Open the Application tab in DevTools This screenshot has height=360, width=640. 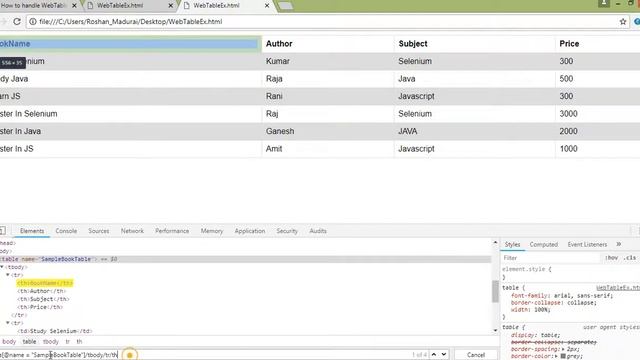[250, 231]
